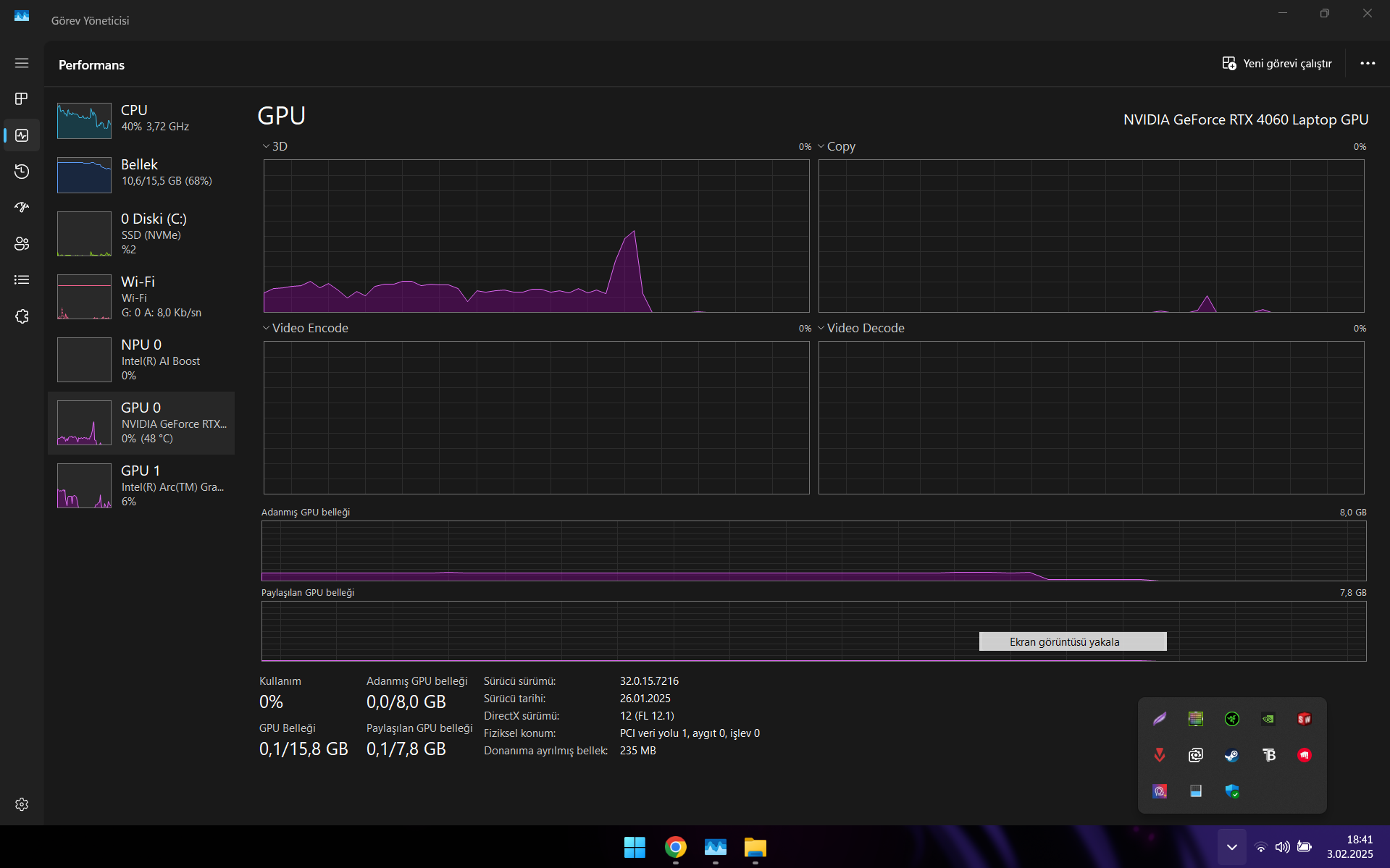Click the Paylaşılan GPU belleği graph
Screen dimensions: 1390x868
coord(814,631)
